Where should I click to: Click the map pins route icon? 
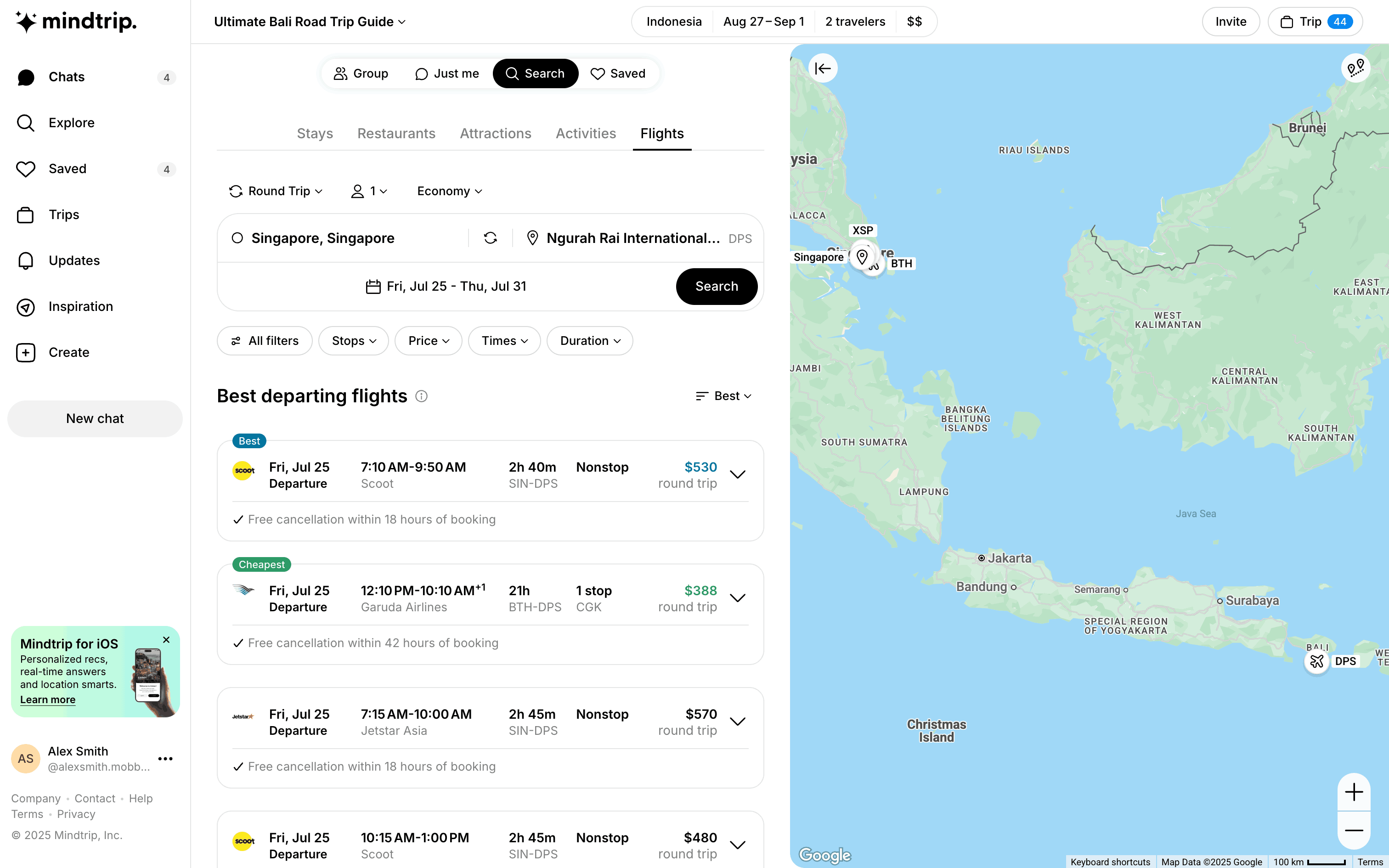point(1356,69)
